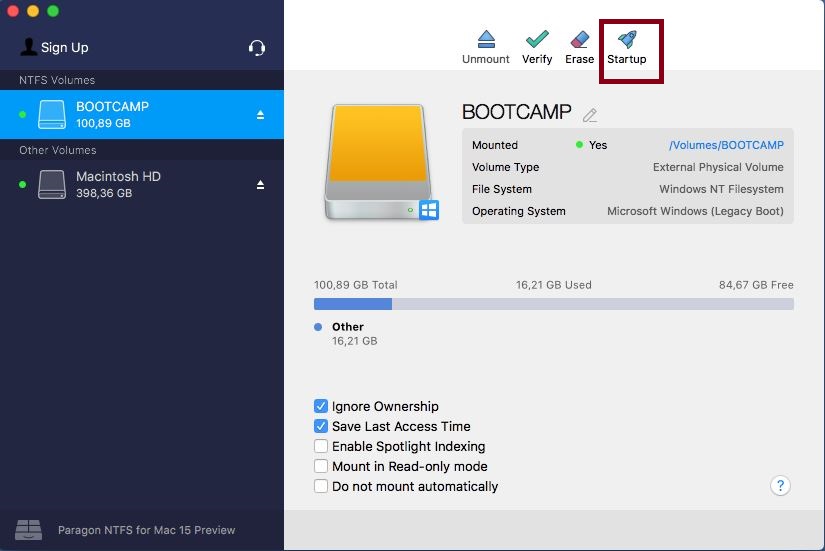
Task: Select the BOOTCAMP volume row
Action: (142, 115)
